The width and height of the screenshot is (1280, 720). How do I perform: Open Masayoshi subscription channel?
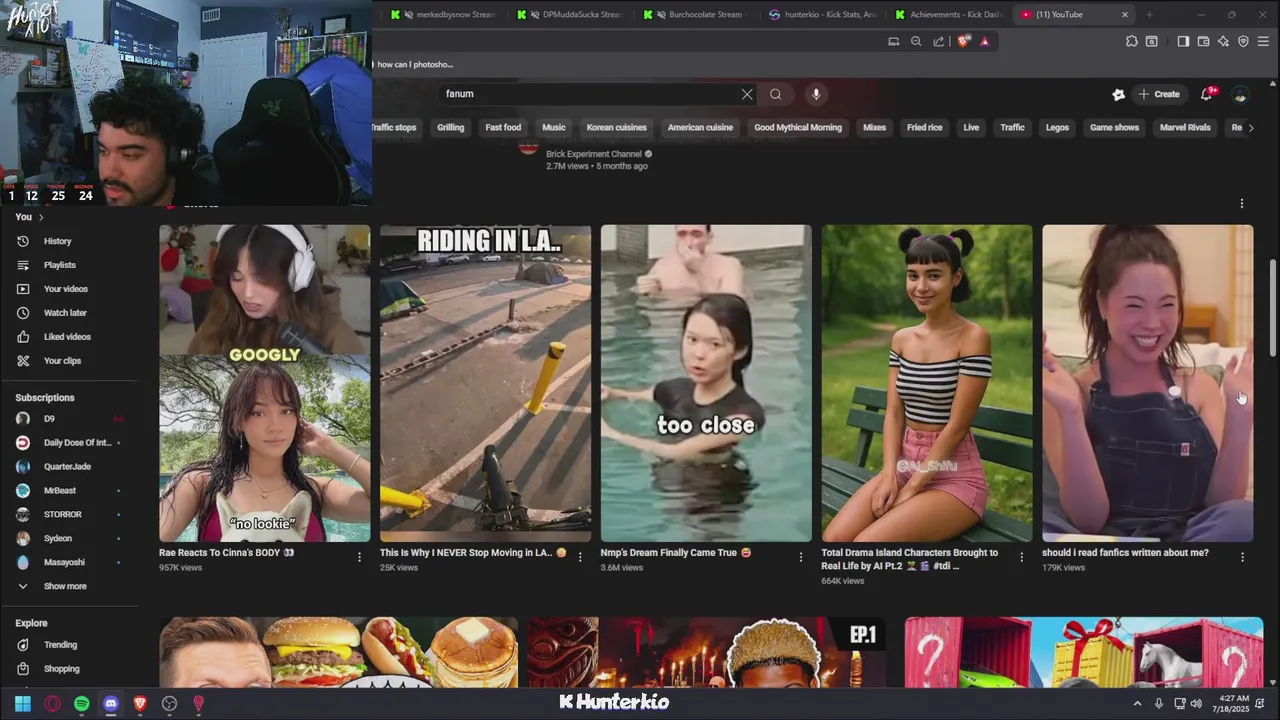pos(66,563)
